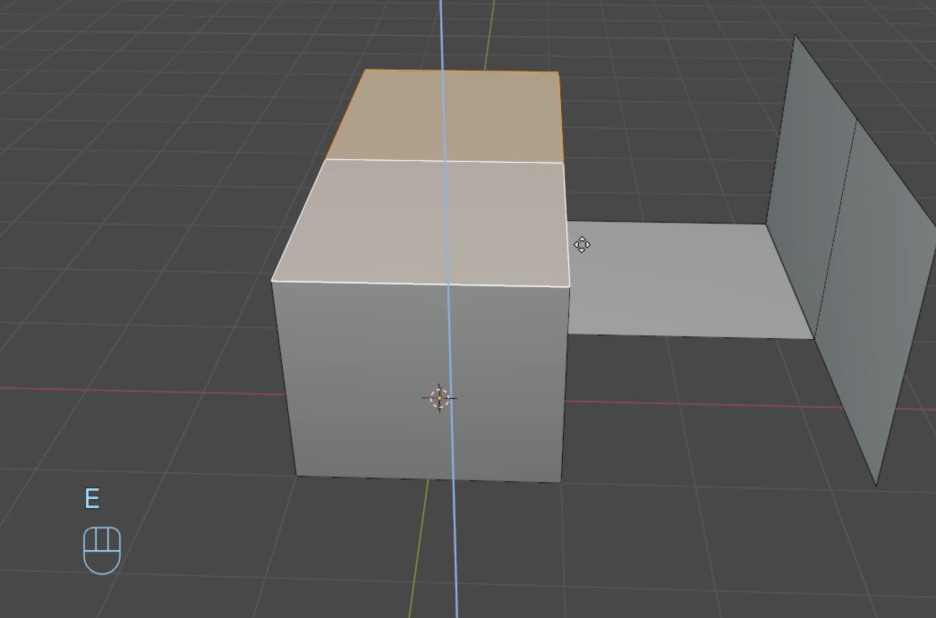Viewport: 936px width, 618px height.
Task: Select the white-outlined top face of cube
Action: click(x=421, y=223)
